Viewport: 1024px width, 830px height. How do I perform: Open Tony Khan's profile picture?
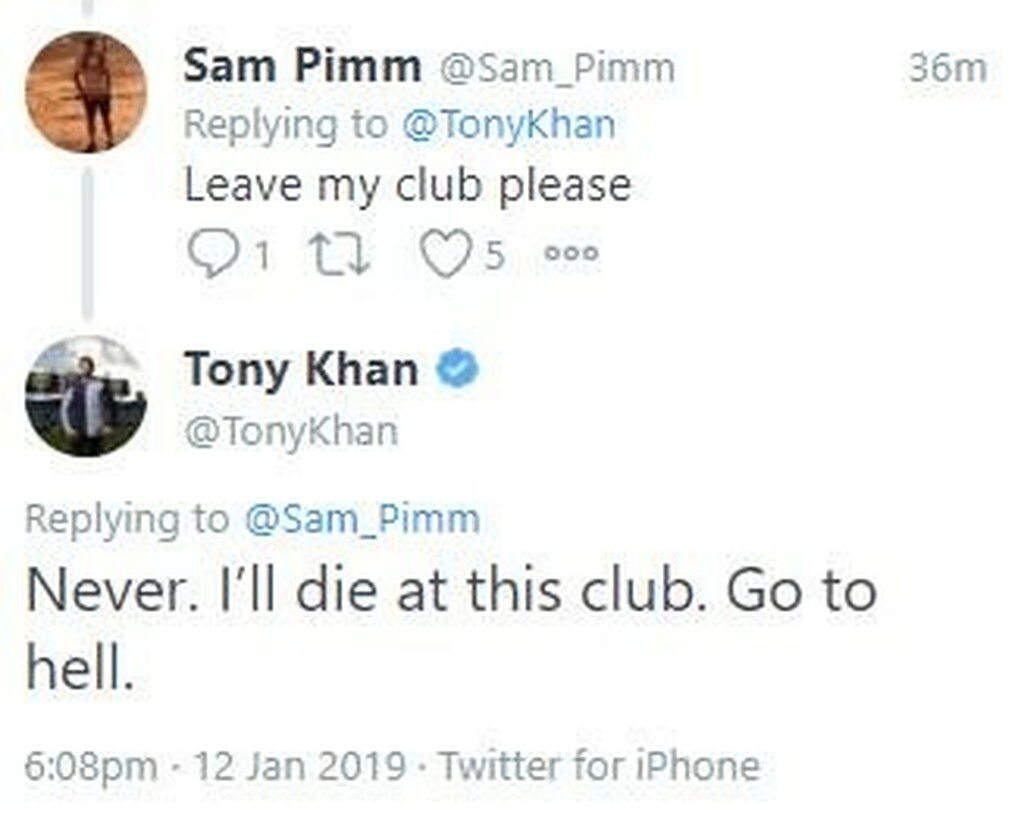85,396
